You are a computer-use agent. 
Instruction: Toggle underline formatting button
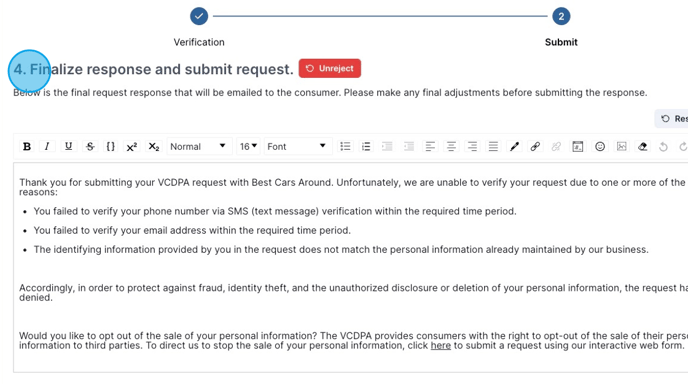68,146
